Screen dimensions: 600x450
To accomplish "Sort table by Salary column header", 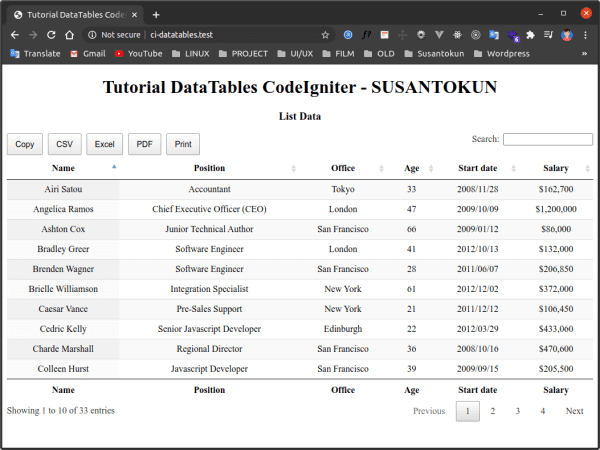I will point(556,168).
